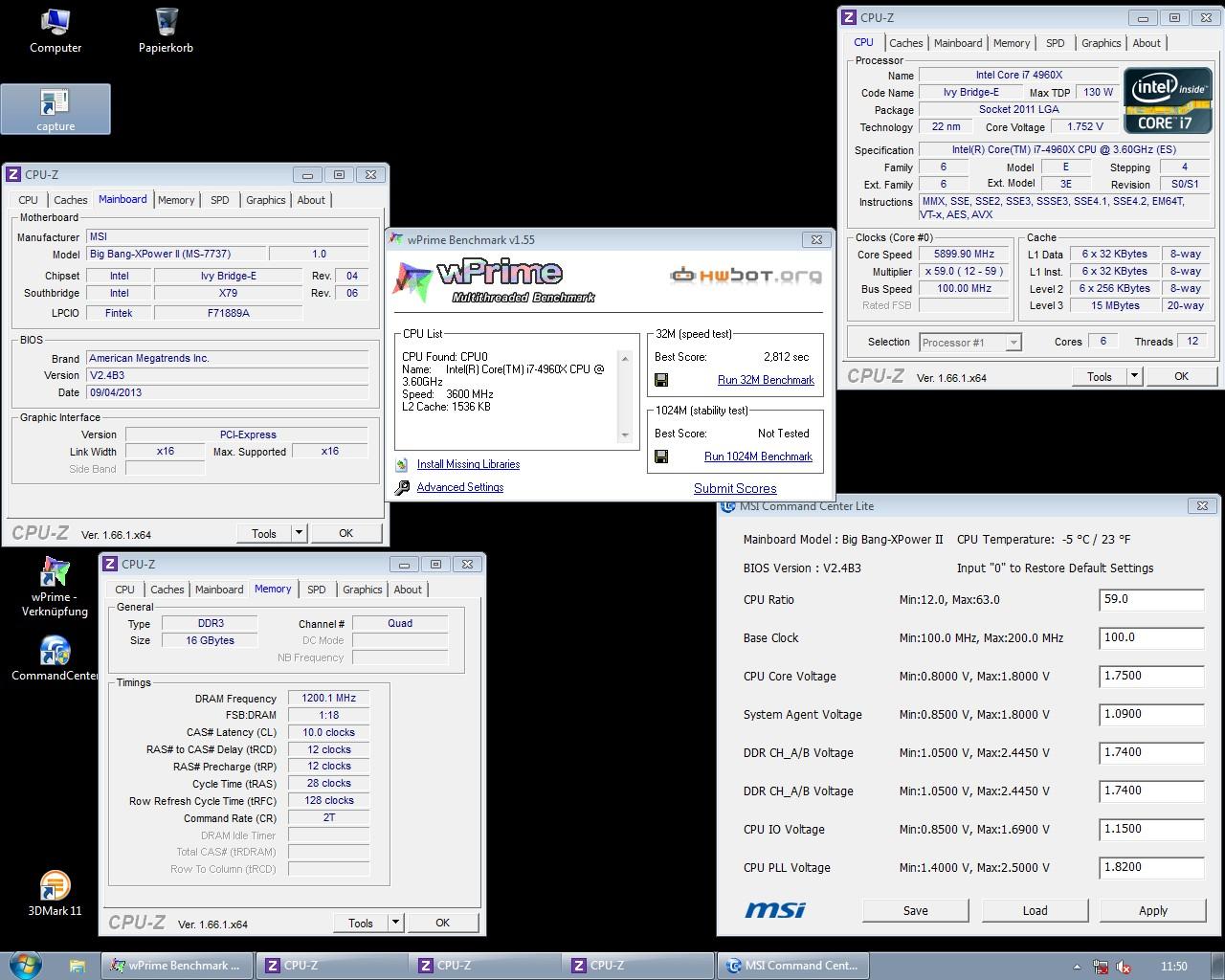
Task: Open the Tools dropdown arrow in Memory CPU-Z
Action: [395, 923]
